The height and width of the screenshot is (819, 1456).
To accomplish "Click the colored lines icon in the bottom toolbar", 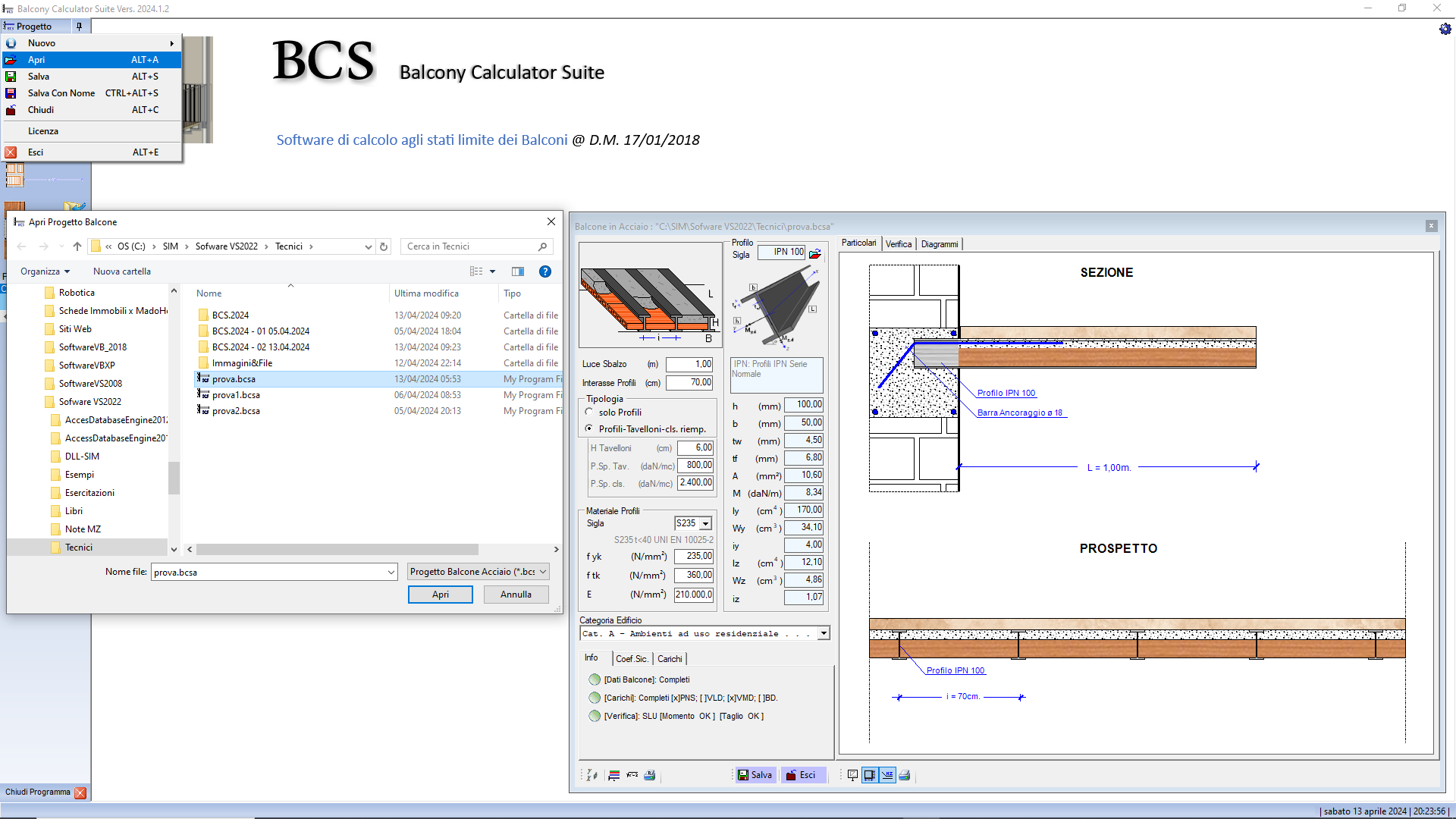I will 614,775.
